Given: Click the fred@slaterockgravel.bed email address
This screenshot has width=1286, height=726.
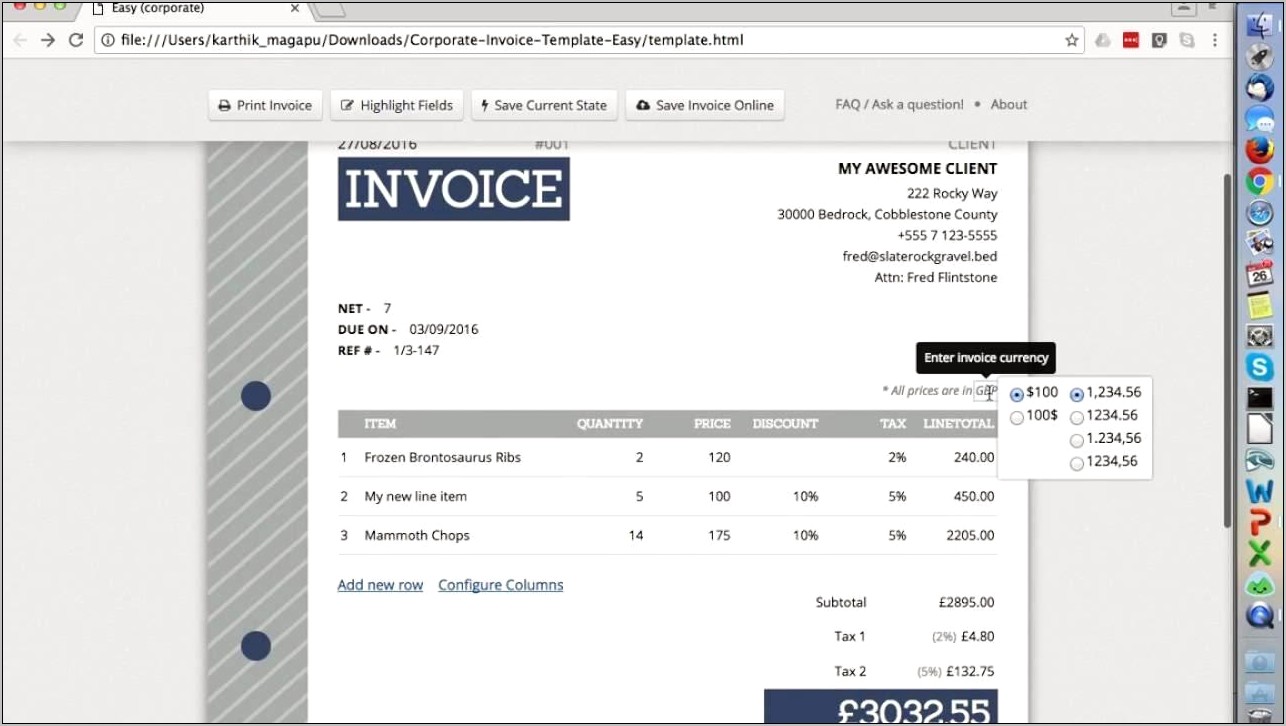Looking at the screenshot, I should coord(919,256).
